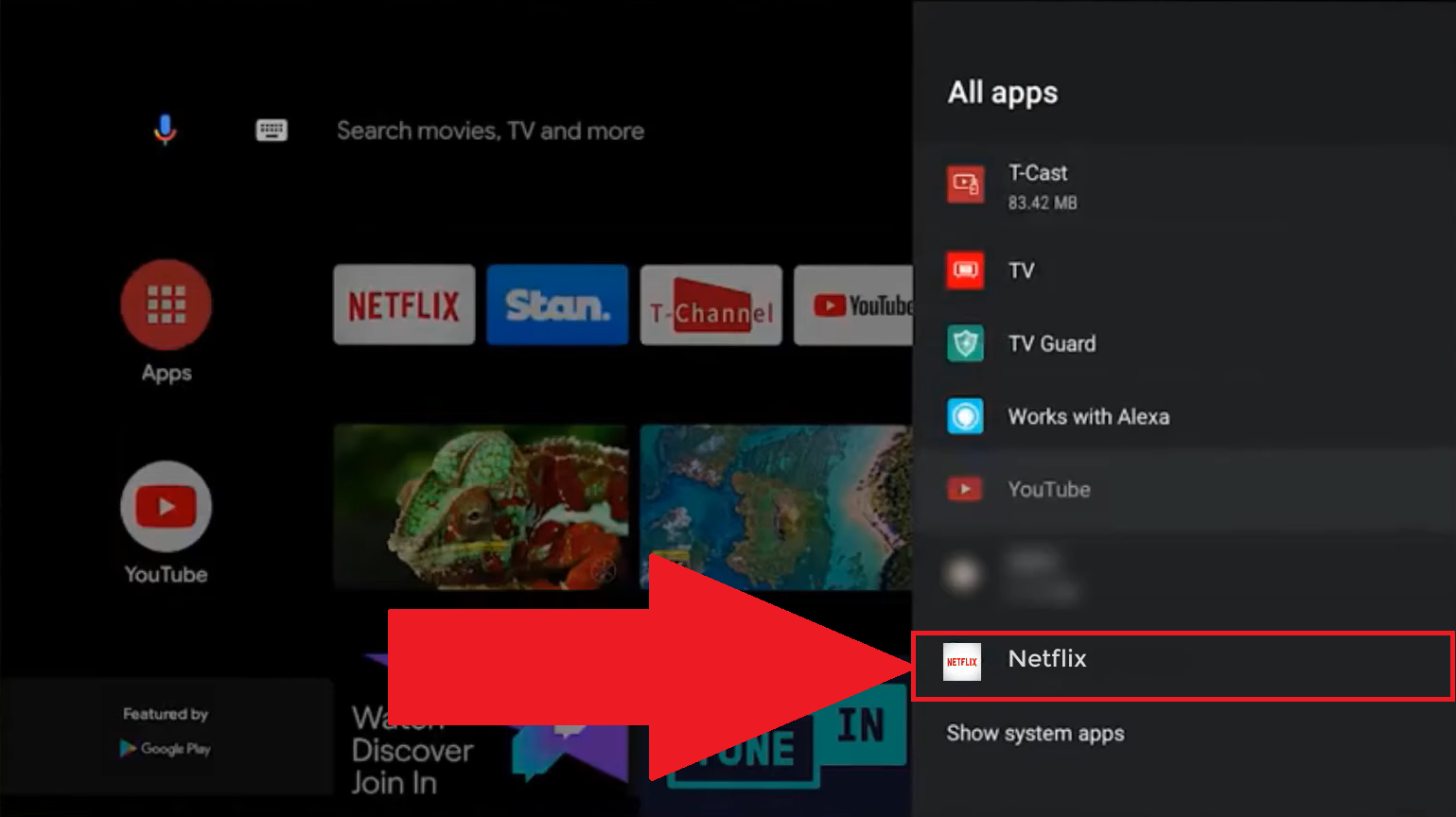Select the T-Cast 83.42 MB entry
1456x817 pixels.
(1184, 186)
